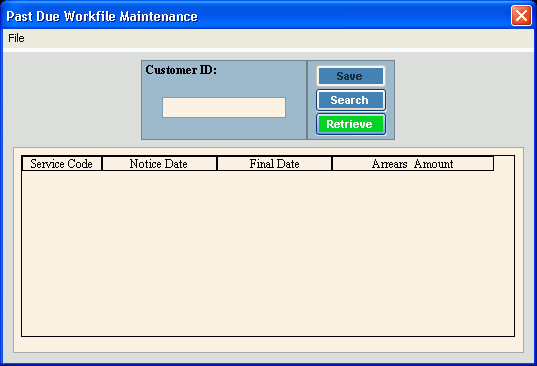537x366 pixels.
Task: Select the Arrears Amount column header
Action: [413, 164]
